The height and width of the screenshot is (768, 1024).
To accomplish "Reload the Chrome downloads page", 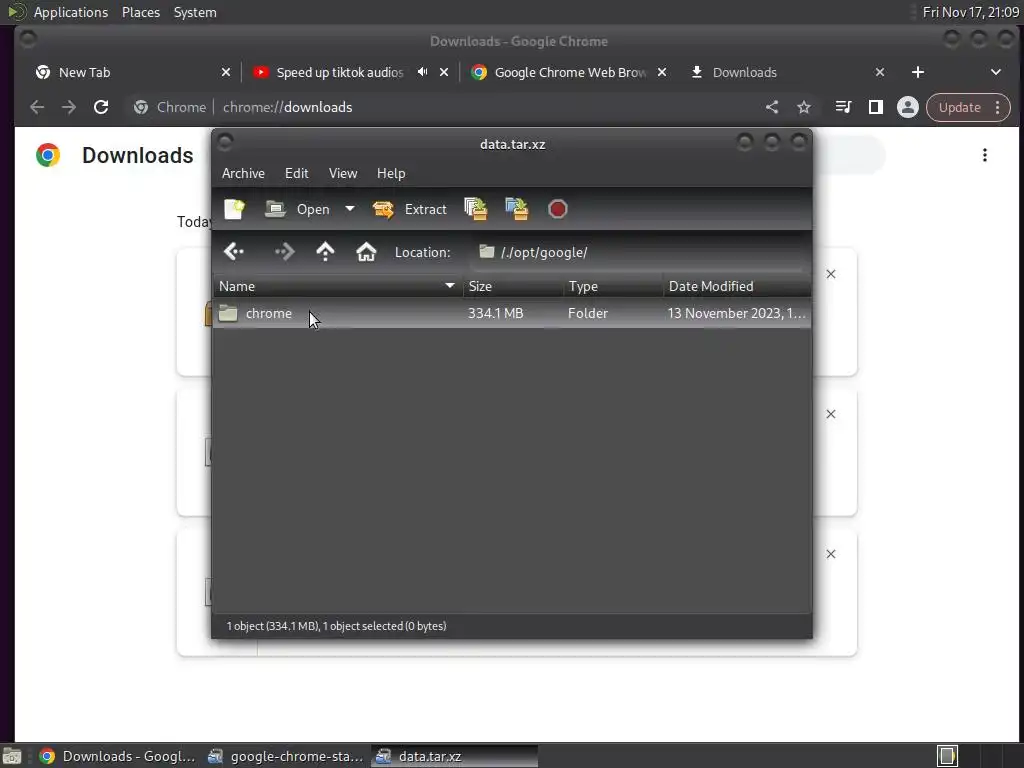I will coord(101,107).
